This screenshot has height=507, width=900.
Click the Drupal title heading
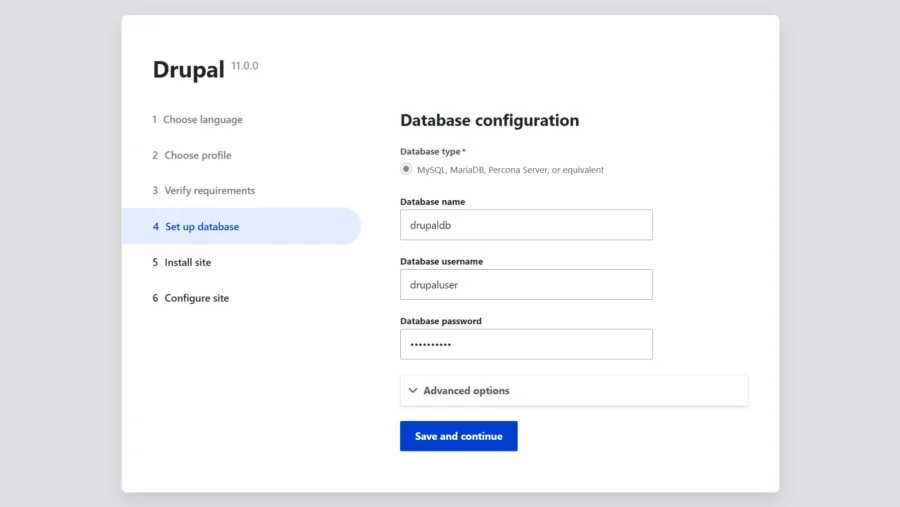(188, 69)
